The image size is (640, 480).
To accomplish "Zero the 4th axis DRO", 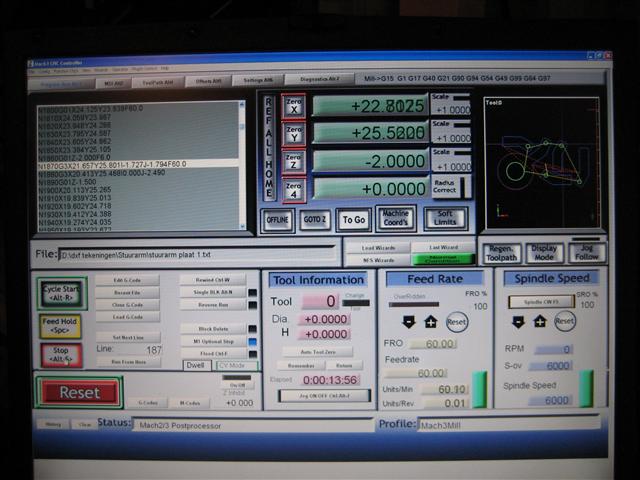I will 293,190.
